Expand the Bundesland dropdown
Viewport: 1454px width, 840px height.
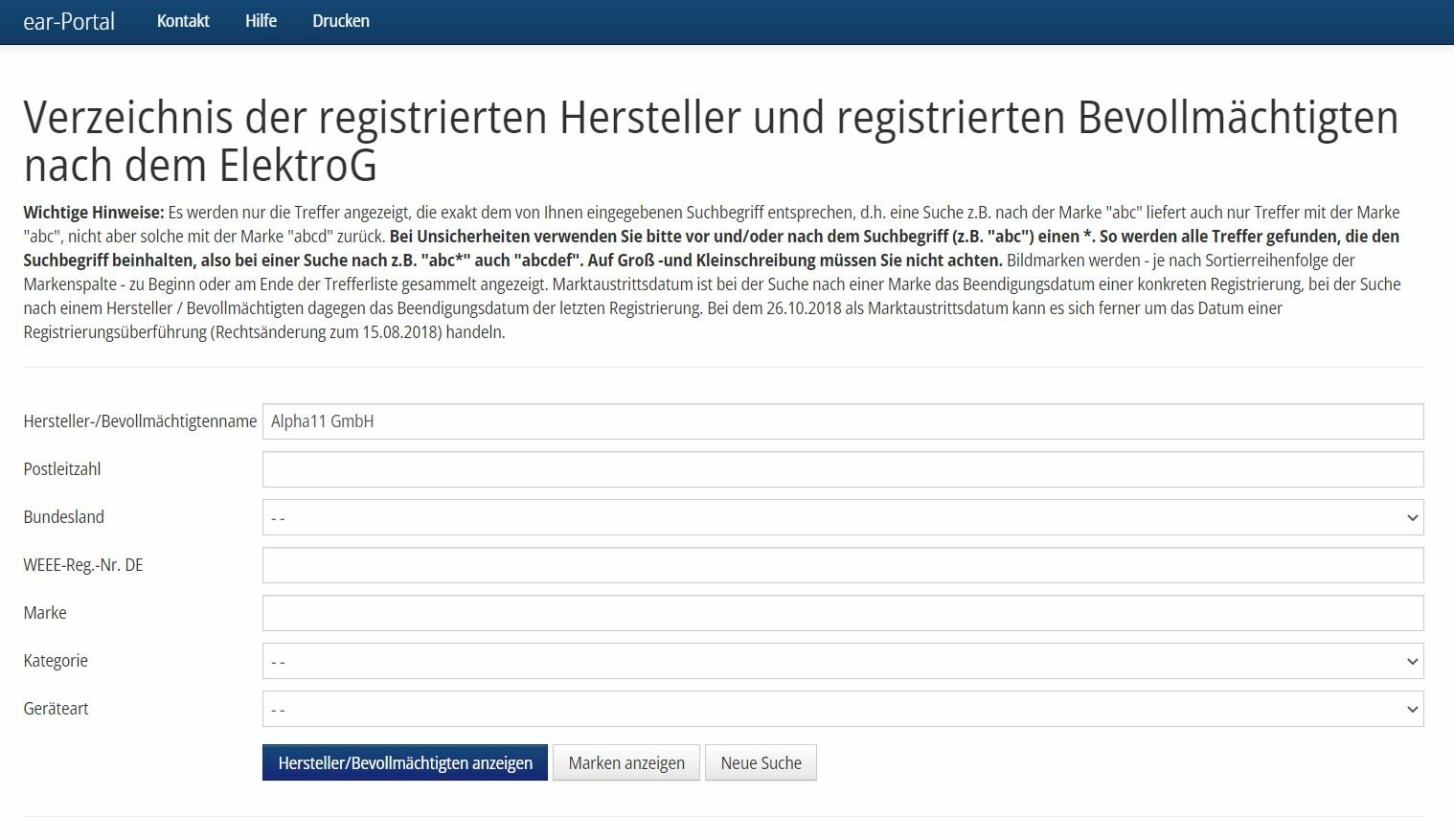tap(842, 517)
